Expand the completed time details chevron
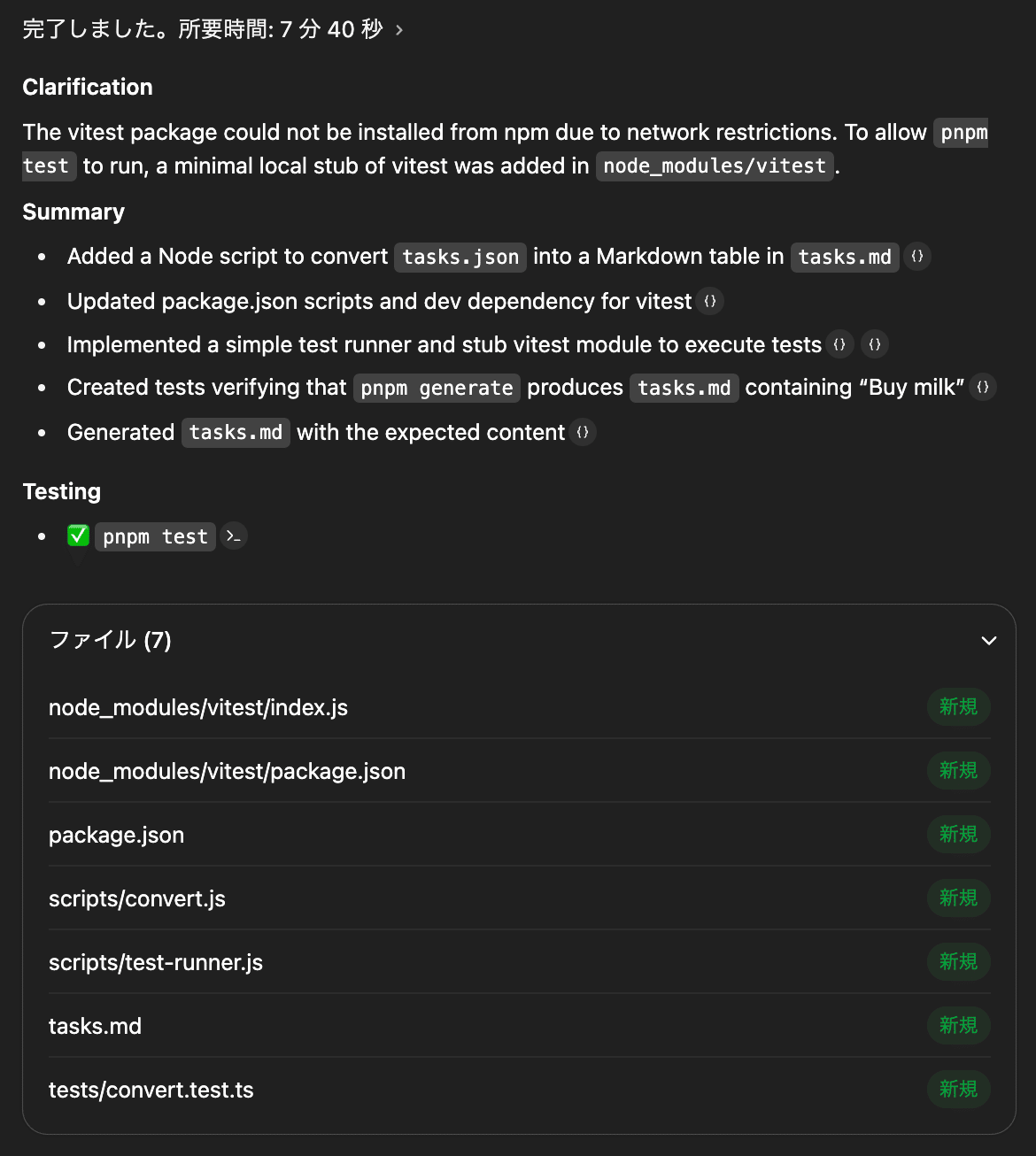 (399, 30)
